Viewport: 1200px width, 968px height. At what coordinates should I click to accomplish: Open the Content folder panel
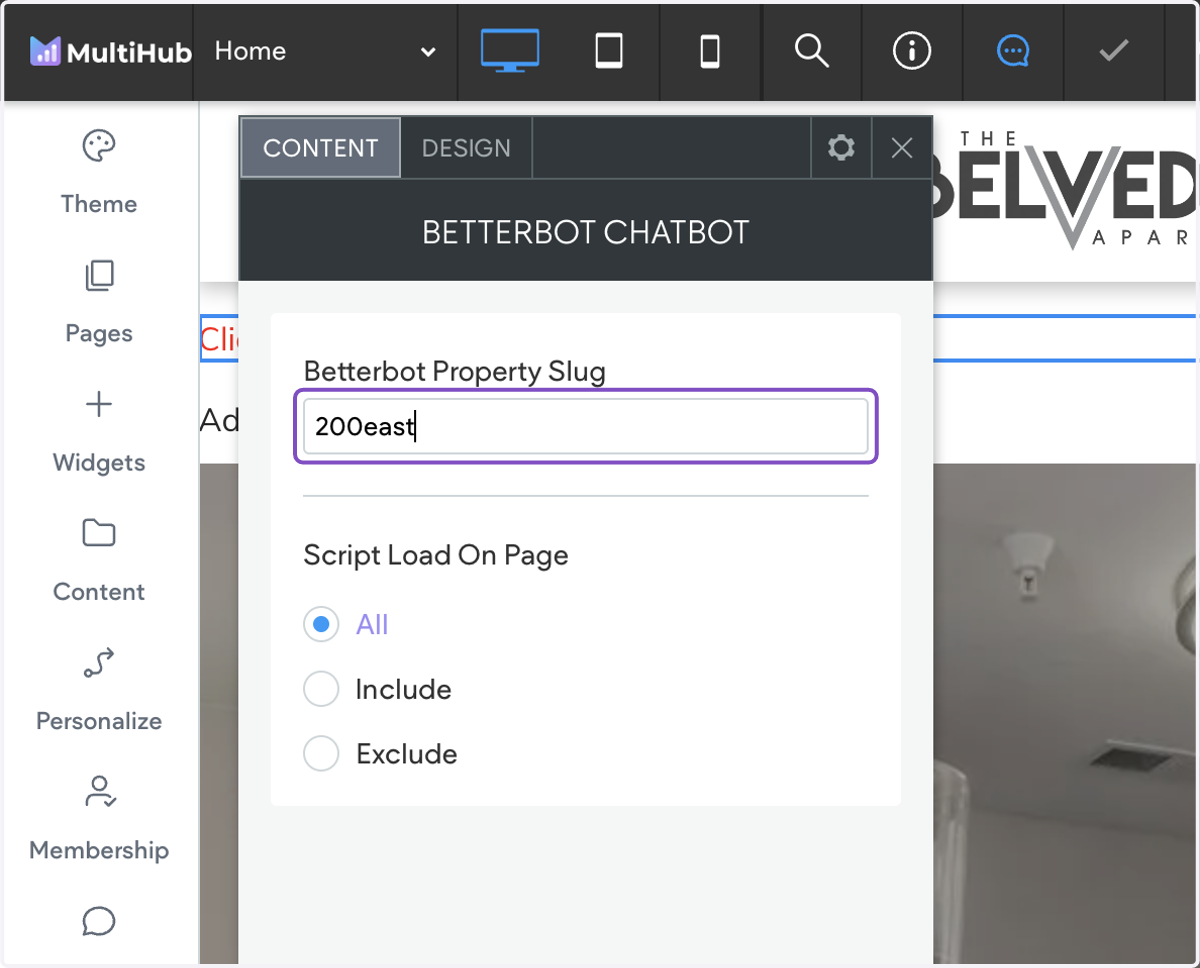click(99, 560)
